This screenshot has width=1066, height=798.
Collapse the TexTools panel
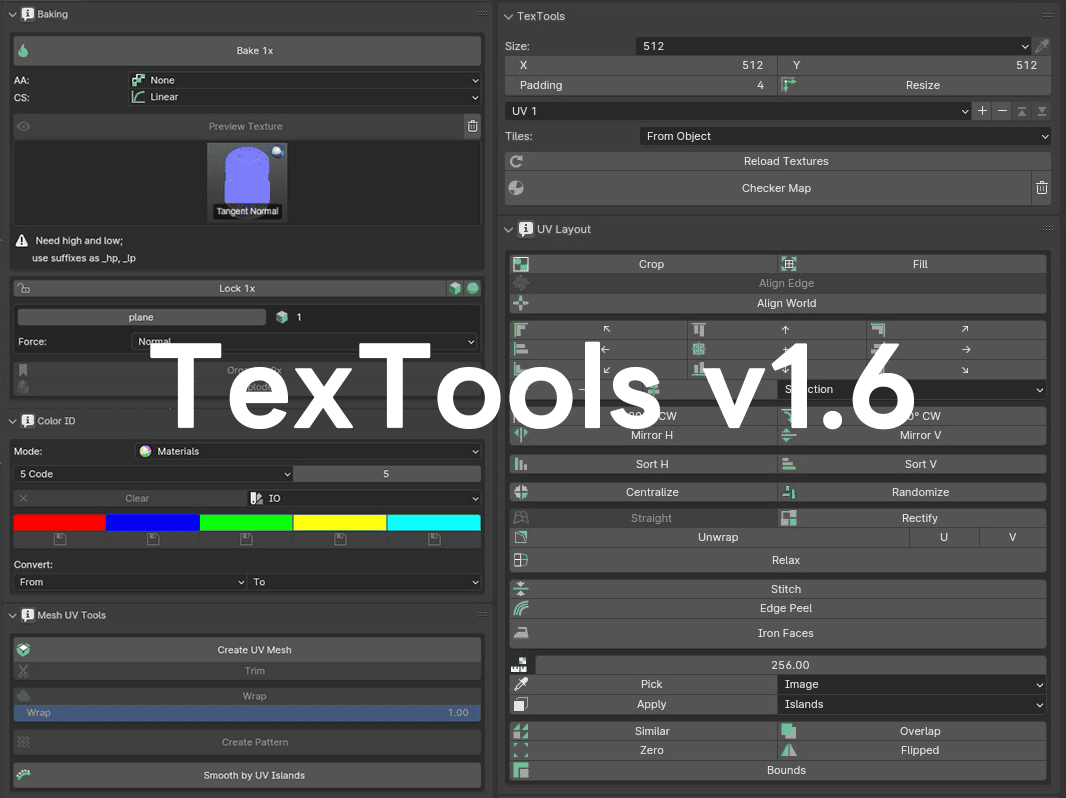pyautogui.click(x=509, y=16)
